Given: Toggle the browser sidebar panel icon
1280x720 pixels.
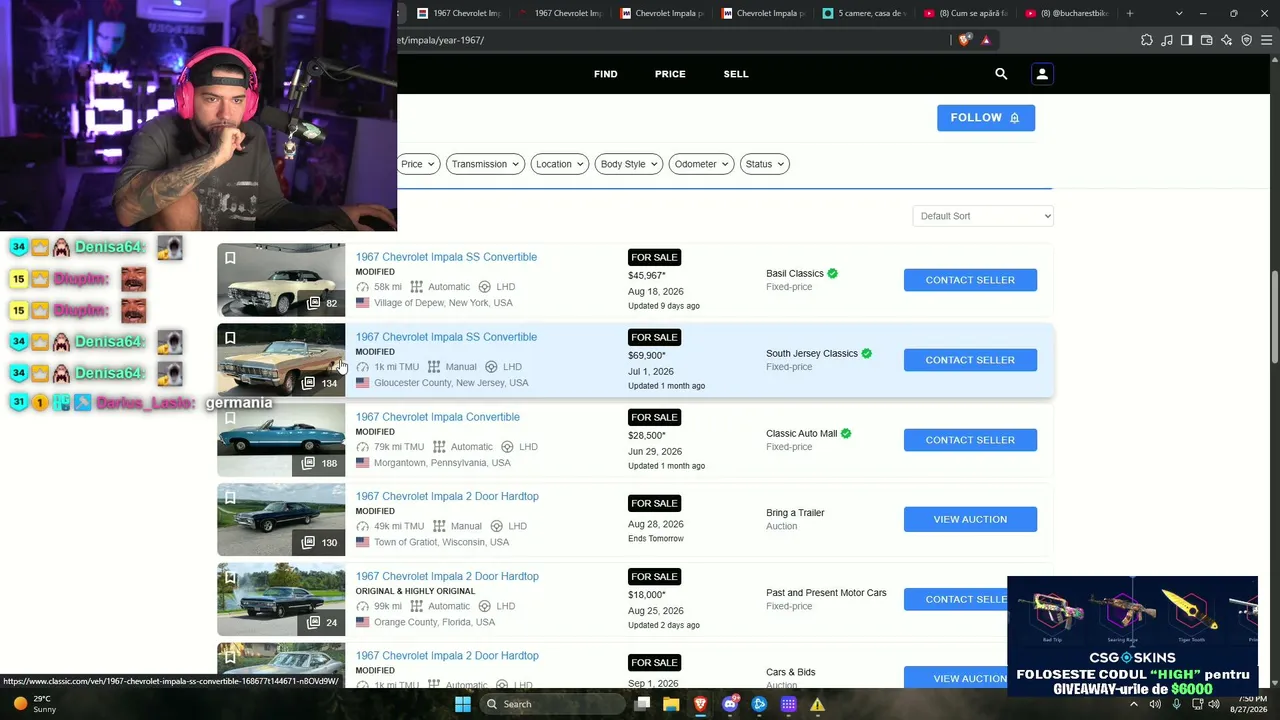Looking at the screenshot, I should coord(1186,40).
